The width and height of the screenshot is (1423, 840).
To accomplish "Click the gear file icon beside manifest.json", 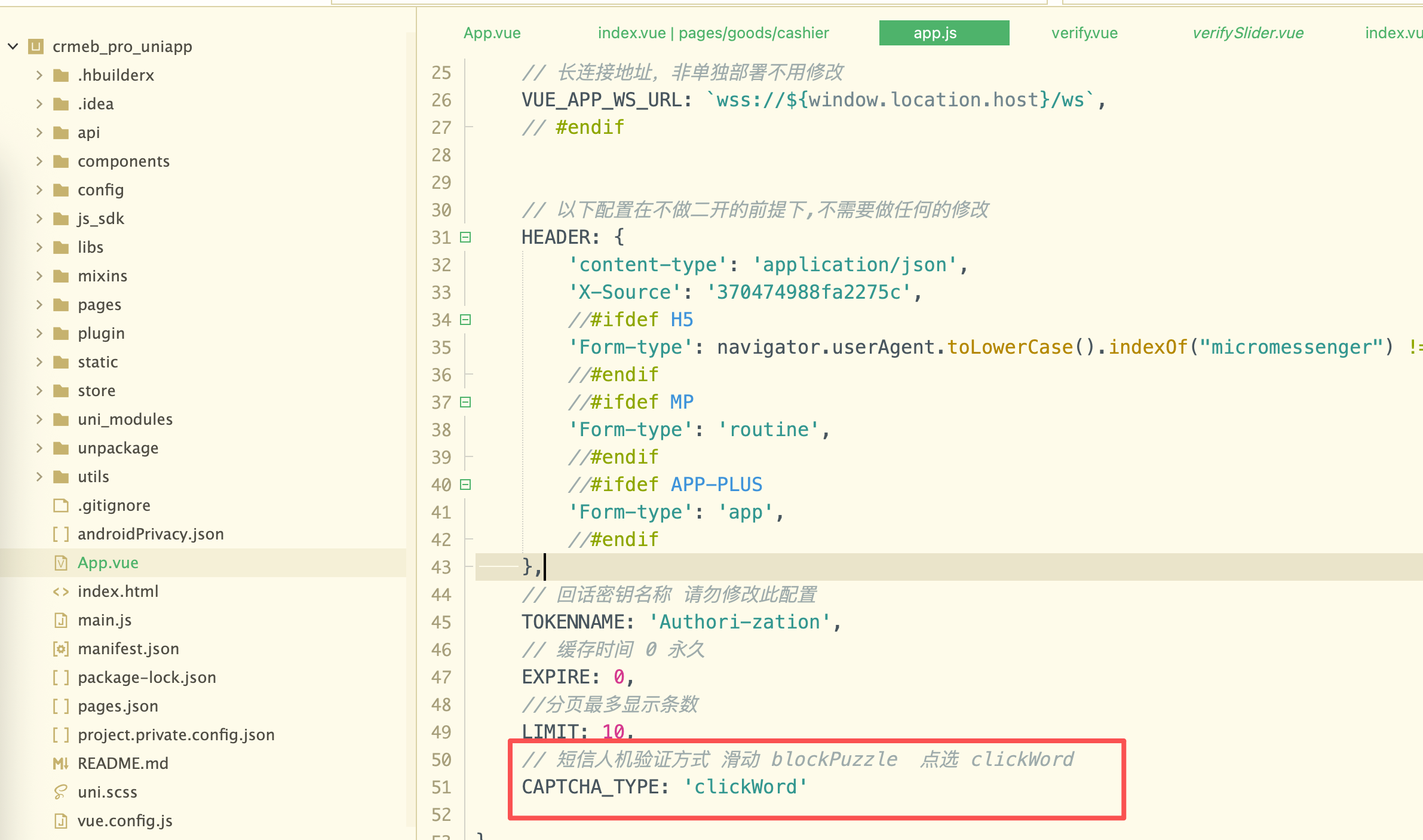I will pyautogui.click(x=61, y=649).
